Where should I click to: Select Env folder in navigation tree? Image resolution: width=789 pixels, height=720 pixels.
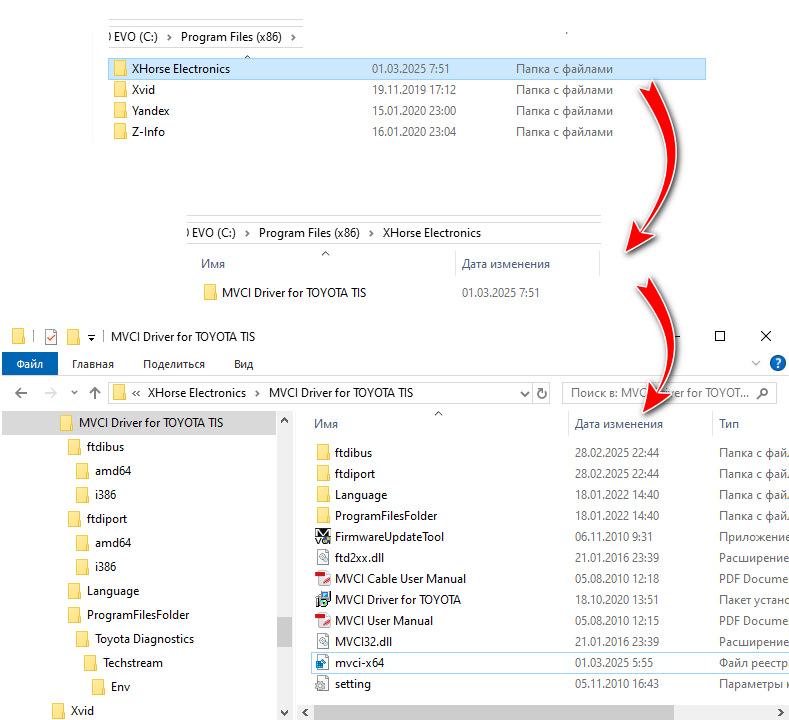click(x=120, y=687)
